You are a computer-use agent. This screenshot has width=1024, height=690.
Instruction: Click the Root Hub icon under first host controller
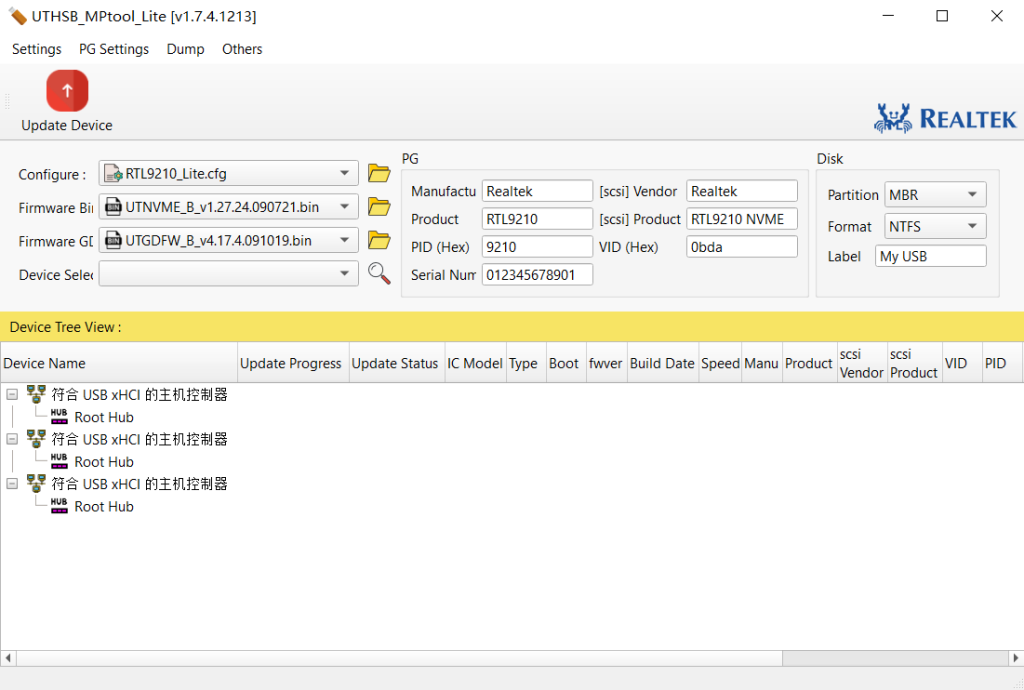tap(59, 417)
